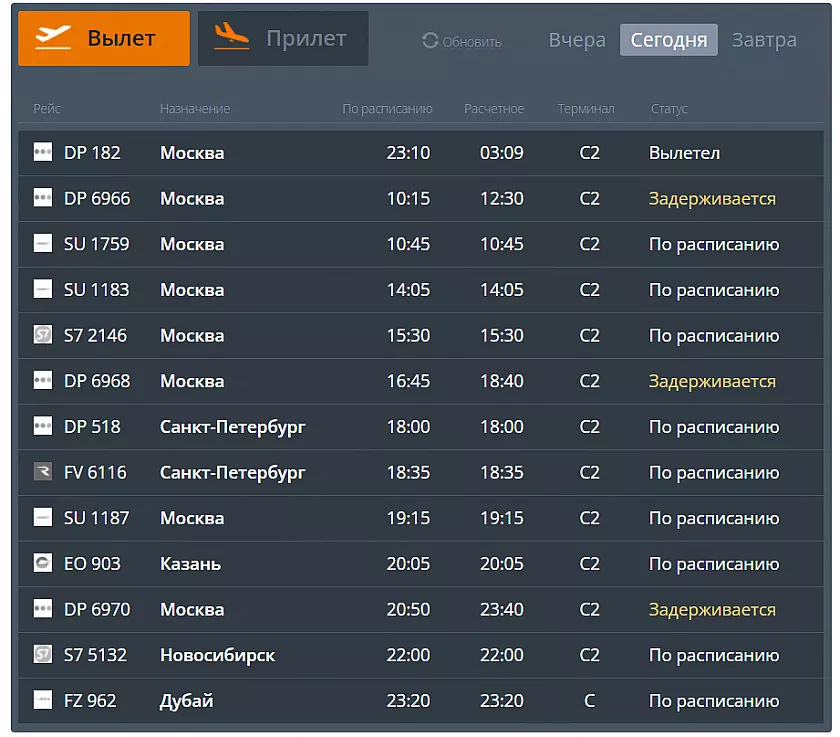Image resolution: width=840 pixels, height=737 pixels.
Task: Switch to the Вылет departures tab
Action: pos(104,39)
